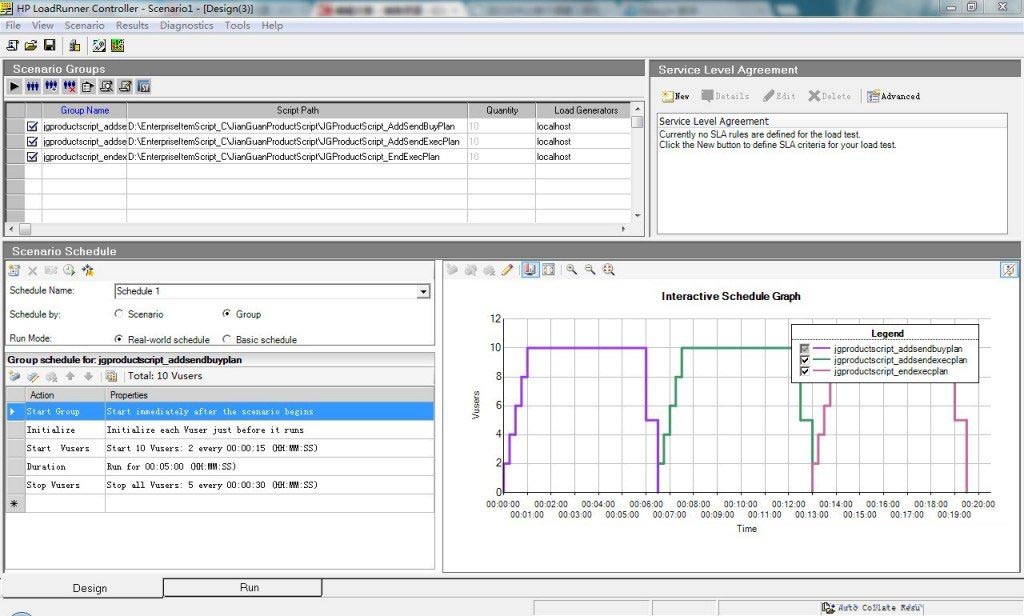Click the Script Path column header
This screenshot has width=1024, height=616.
297,110
